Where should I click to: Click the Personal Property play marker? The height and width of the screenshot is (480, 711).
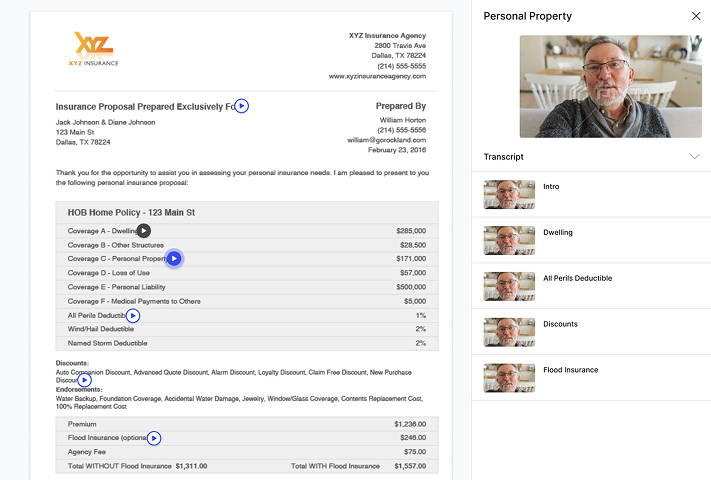pyautogui.click(x=174, y=259)
